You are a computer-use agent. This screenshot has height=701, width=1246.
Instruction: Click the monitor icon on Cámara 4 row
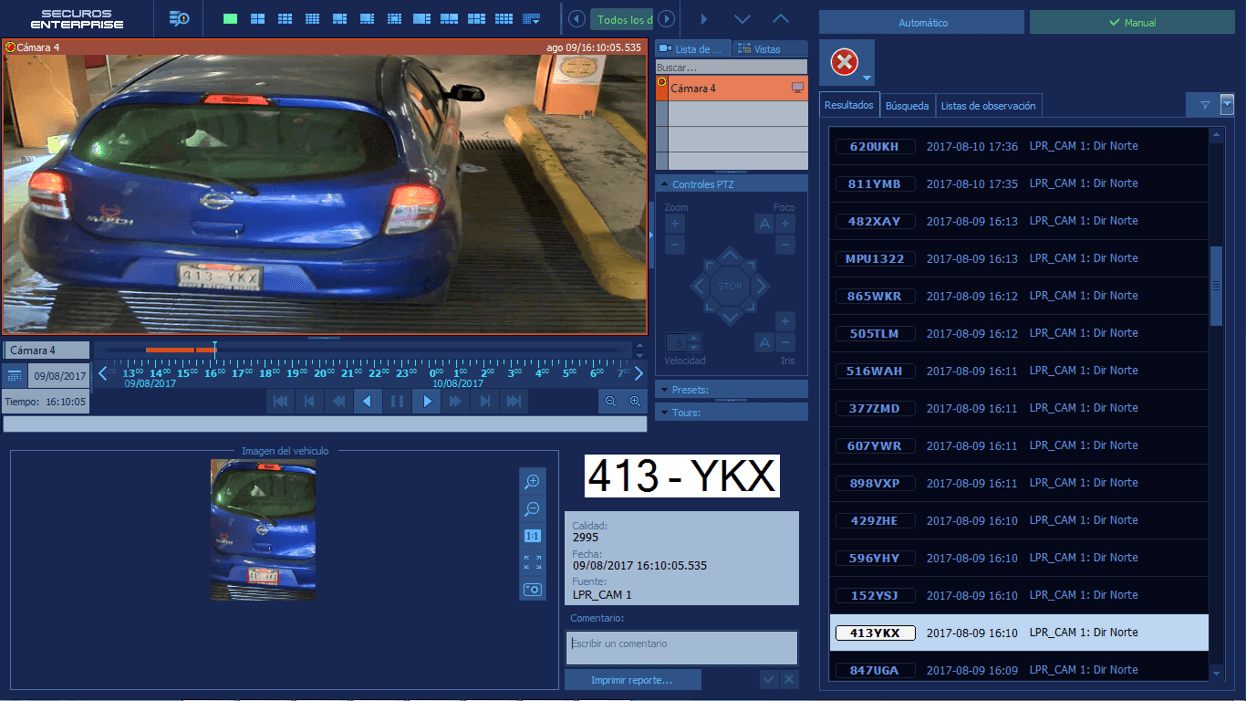pyautogui.click(x=797, y=88)
